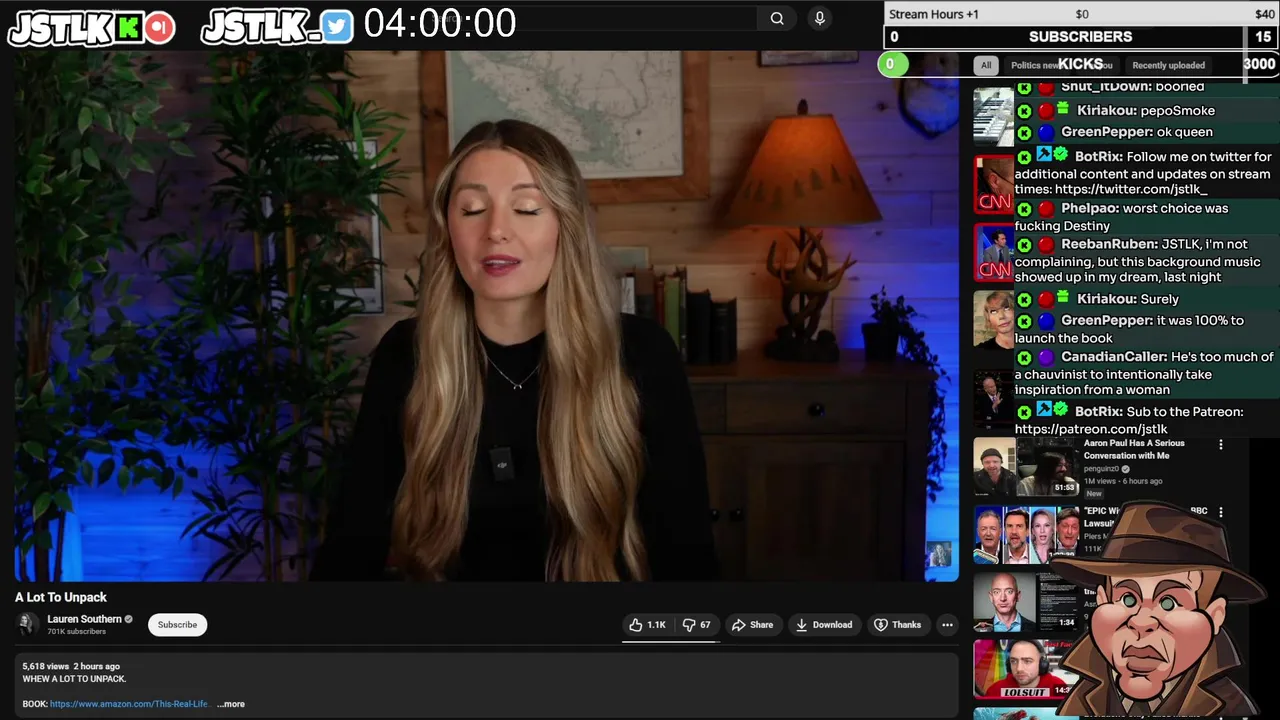This screenshot has width=1280, height=720.
Task: Select the Recently uploaded filter chip
Action: [1168, 65]
